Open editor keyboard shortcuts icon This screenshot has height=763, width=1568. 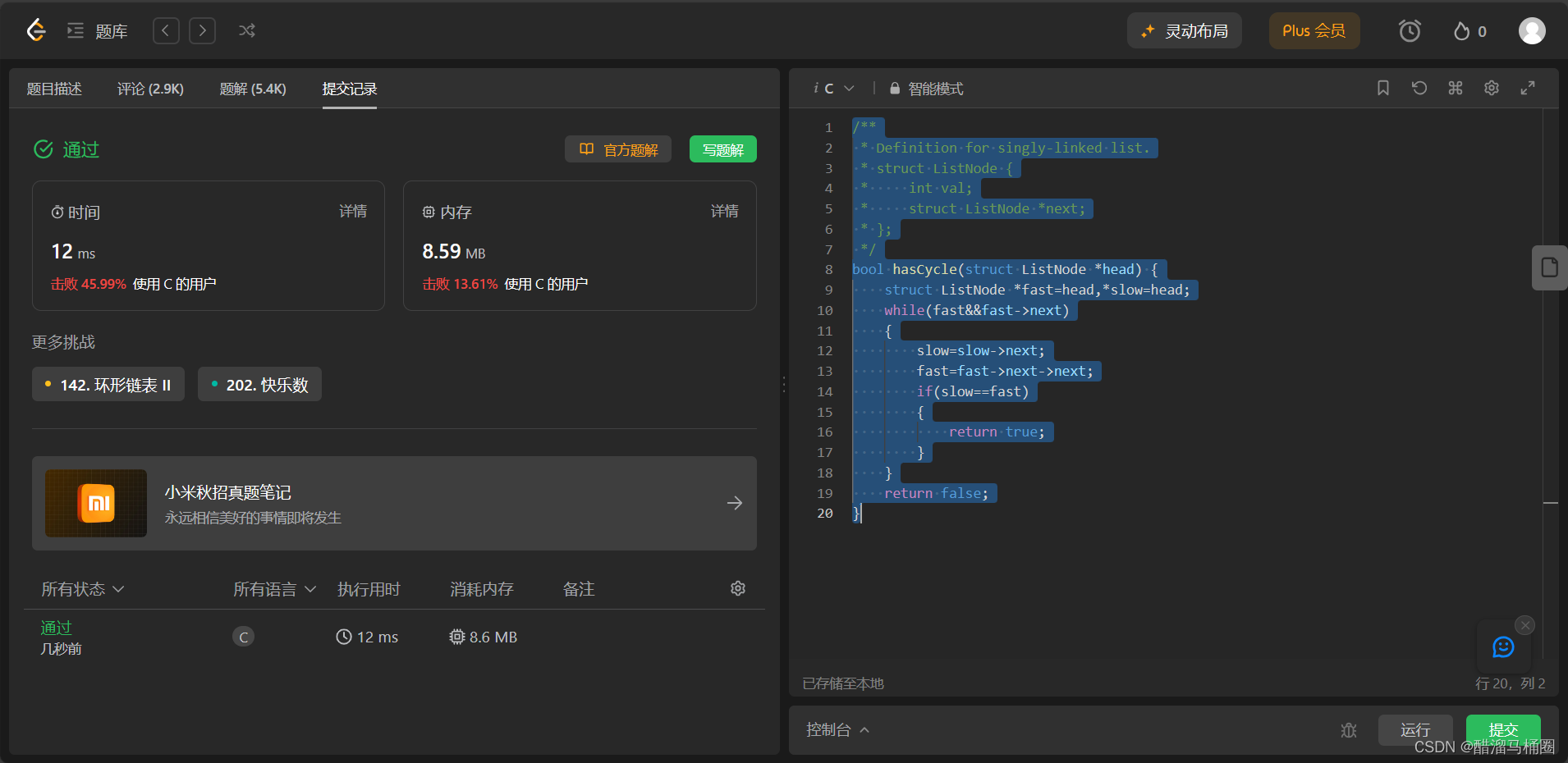(x=1456, y=88)
